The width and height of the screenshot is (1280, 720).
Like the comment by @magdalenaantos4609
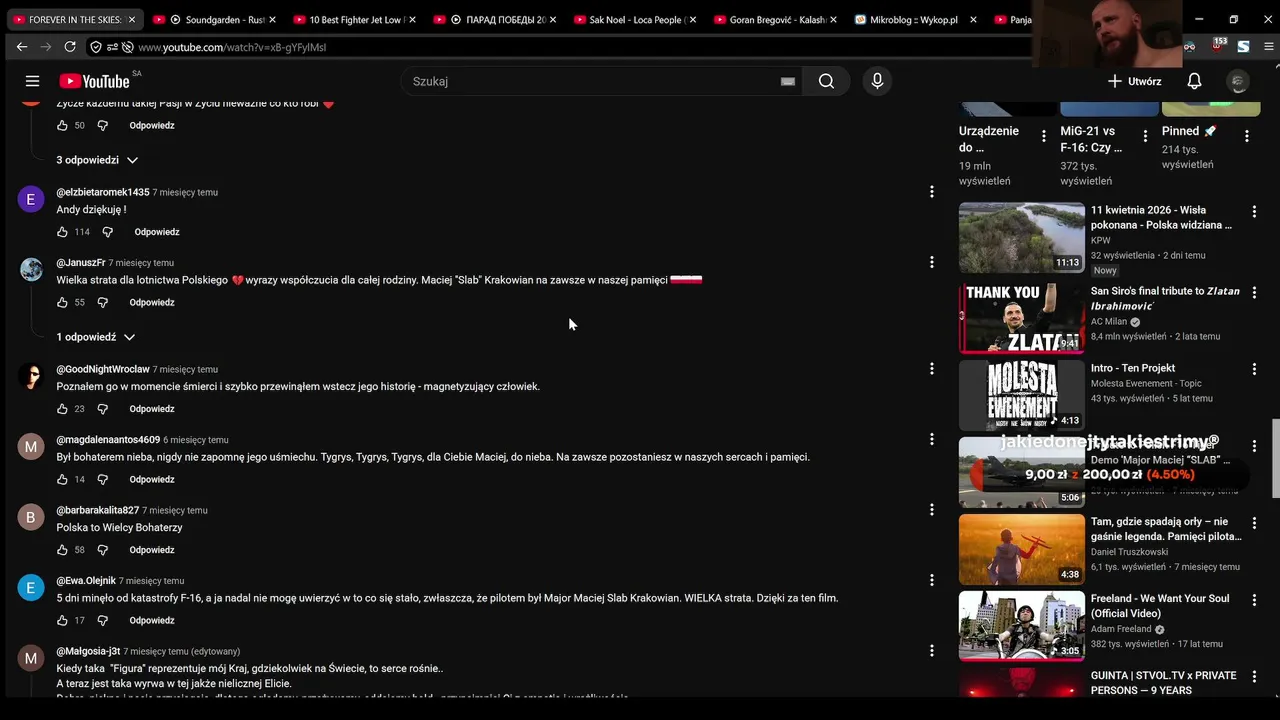(x=62, y=479)
